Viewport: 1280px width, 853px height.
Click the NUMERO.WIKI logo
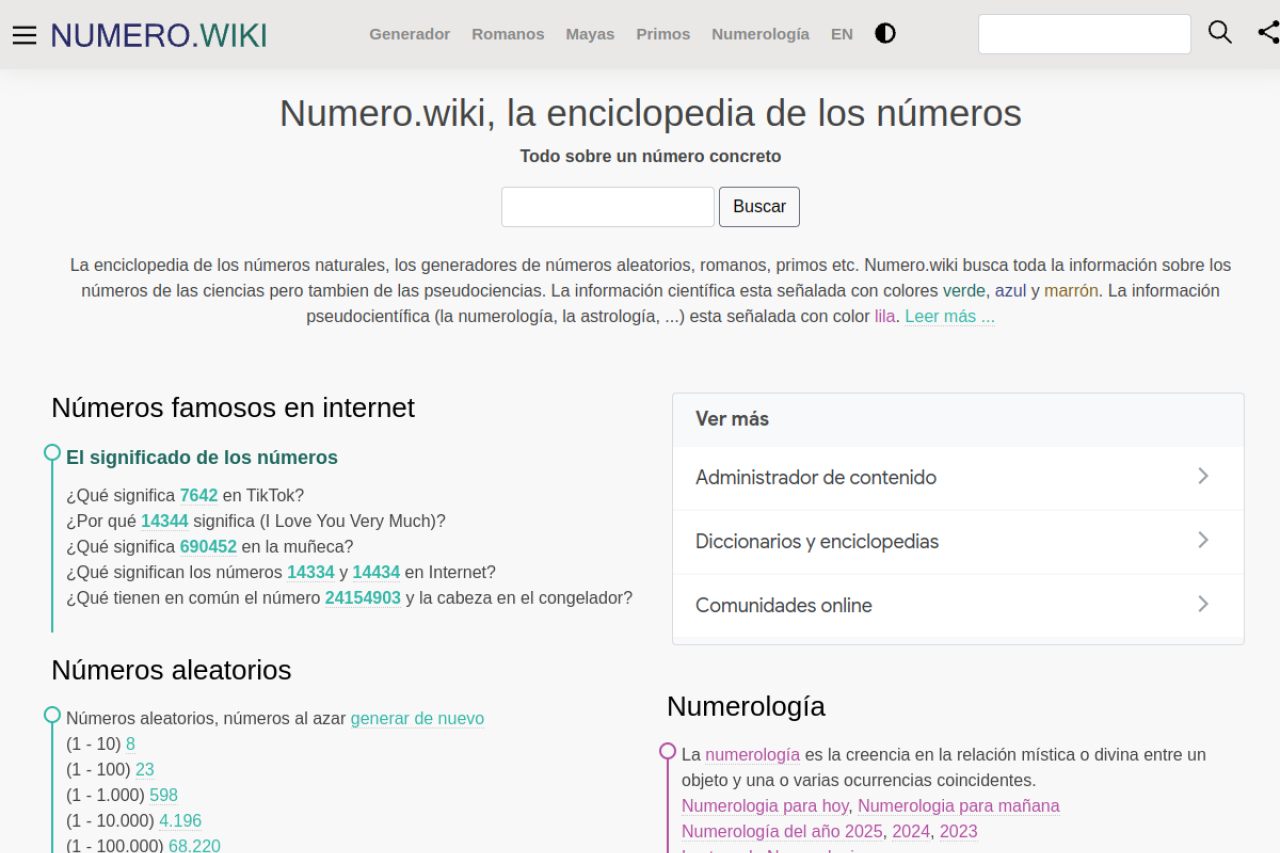click(x=159, y=35)
